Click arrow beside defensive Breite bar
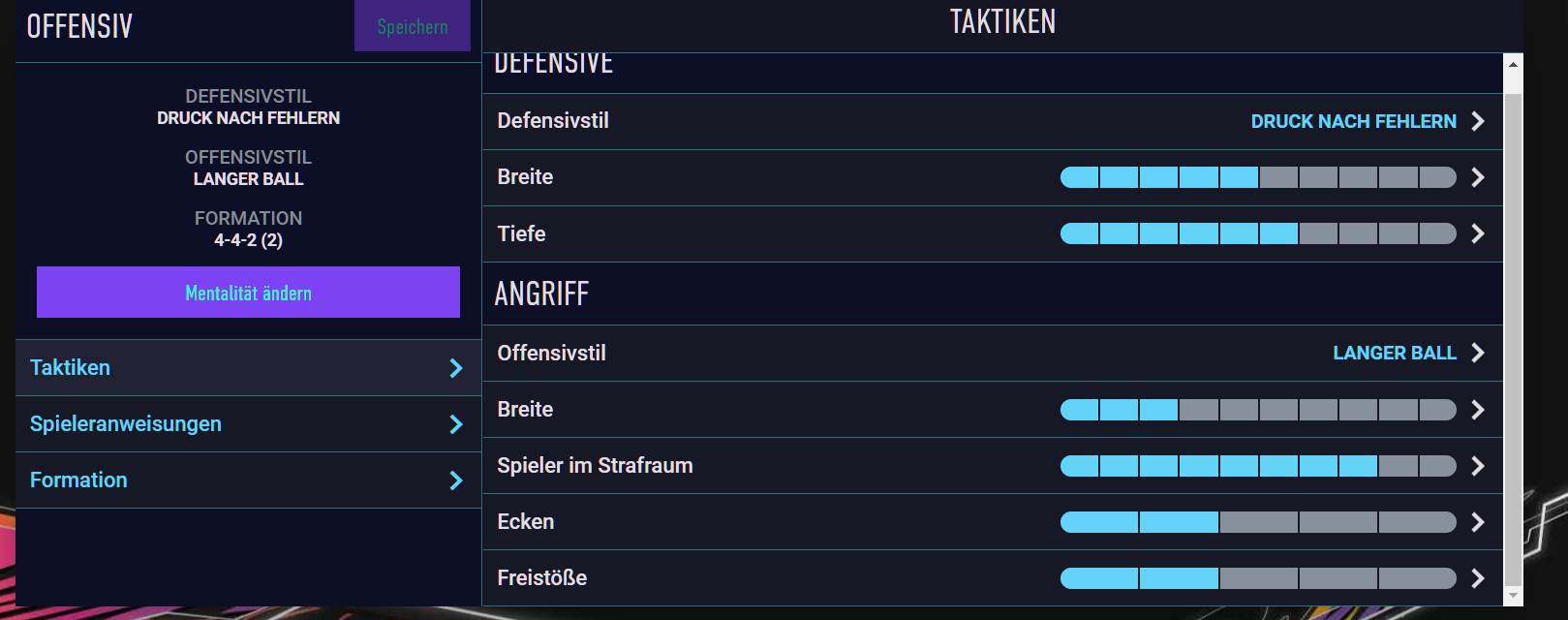This screenshot has height=620, width=1568. (1478, 177)
